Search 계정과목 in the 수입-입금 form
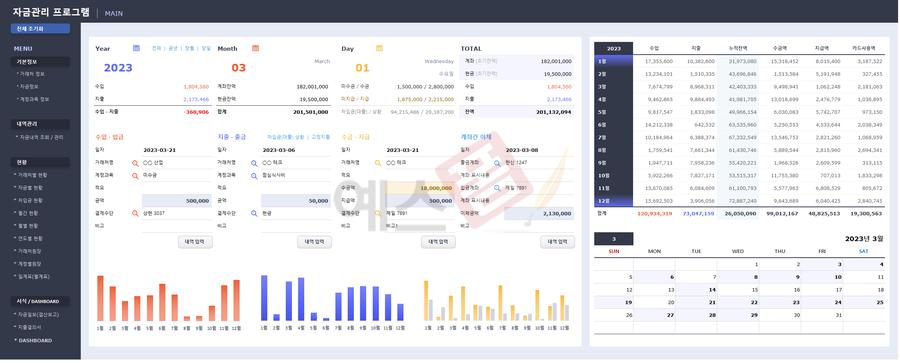Screen dimensions: 900x363 coord(135,176)
